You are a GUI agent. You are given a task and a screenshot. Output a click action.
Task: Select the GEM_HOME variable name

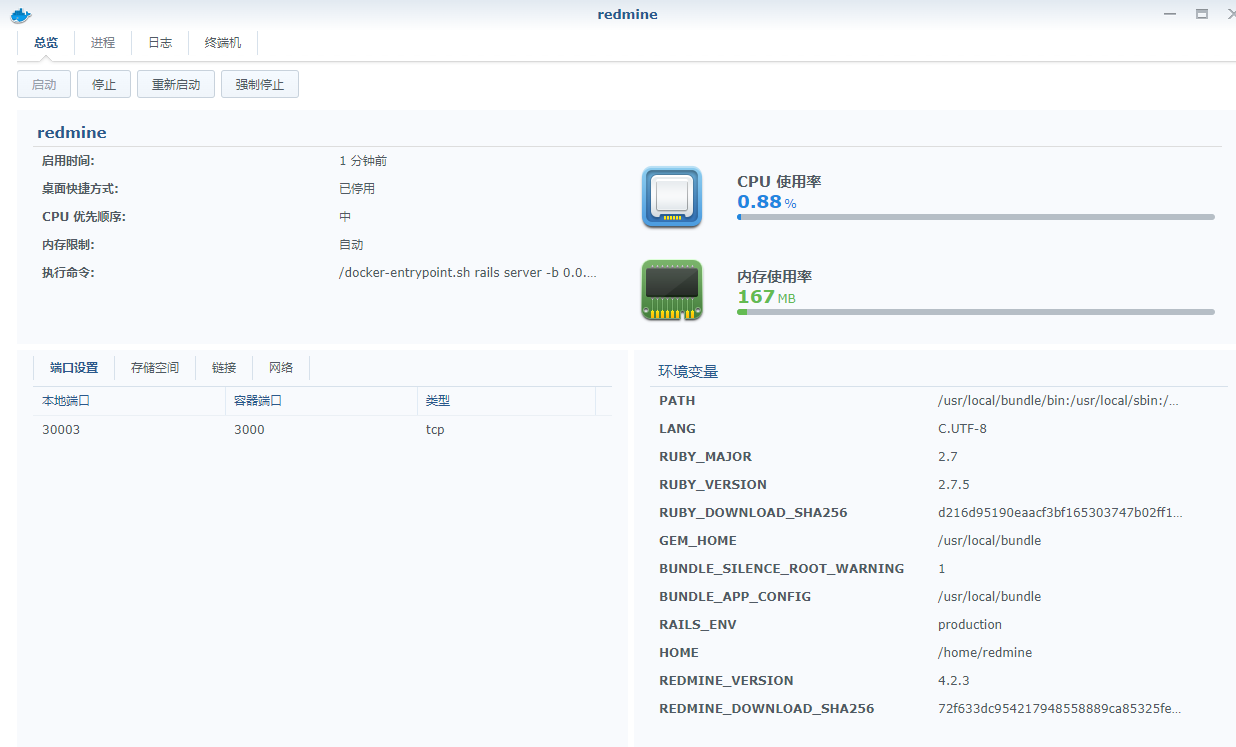click(x=698, y=541)
